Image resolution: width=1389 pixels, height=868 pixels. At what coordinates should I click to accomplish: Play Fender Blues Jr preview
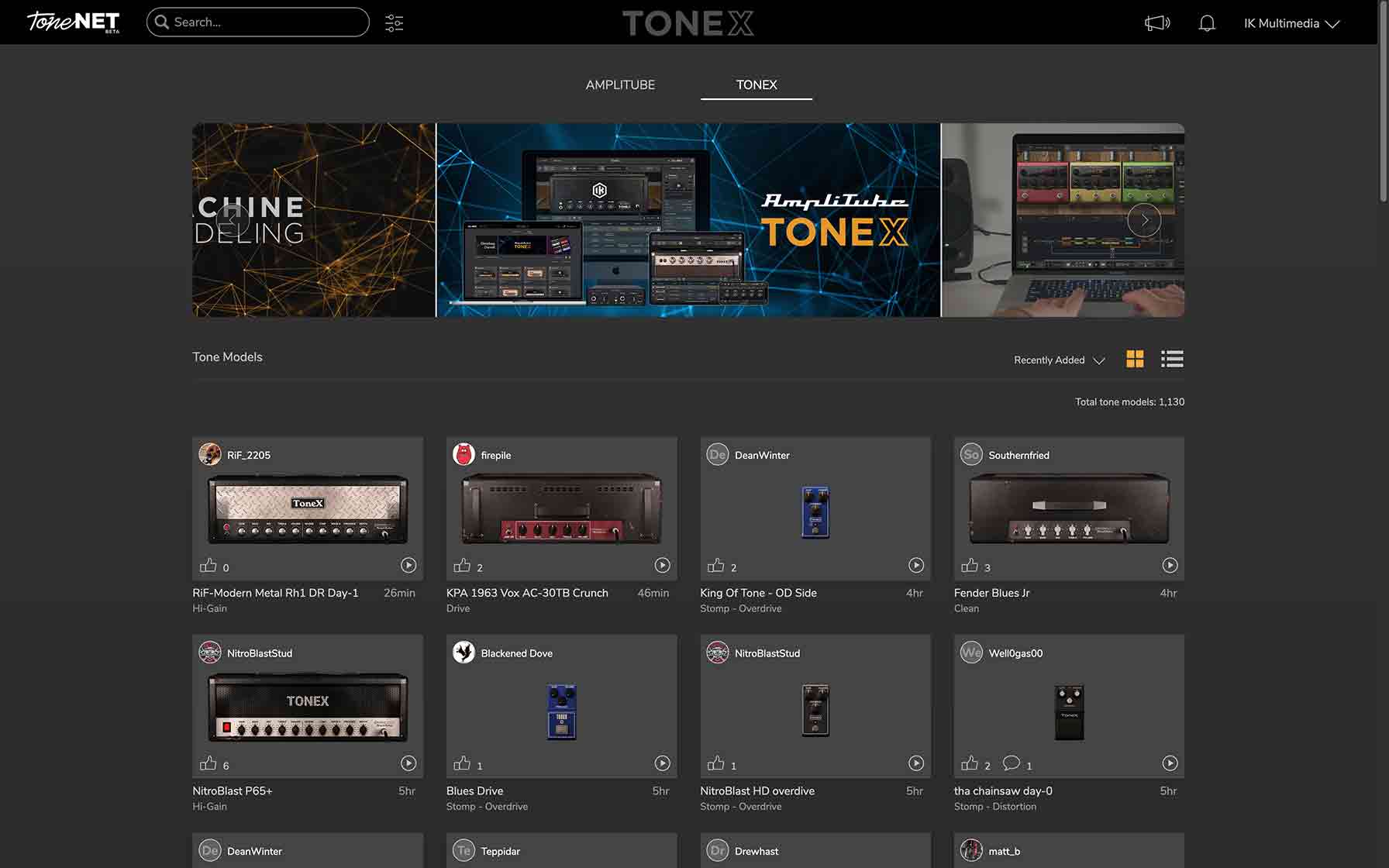1170,566
